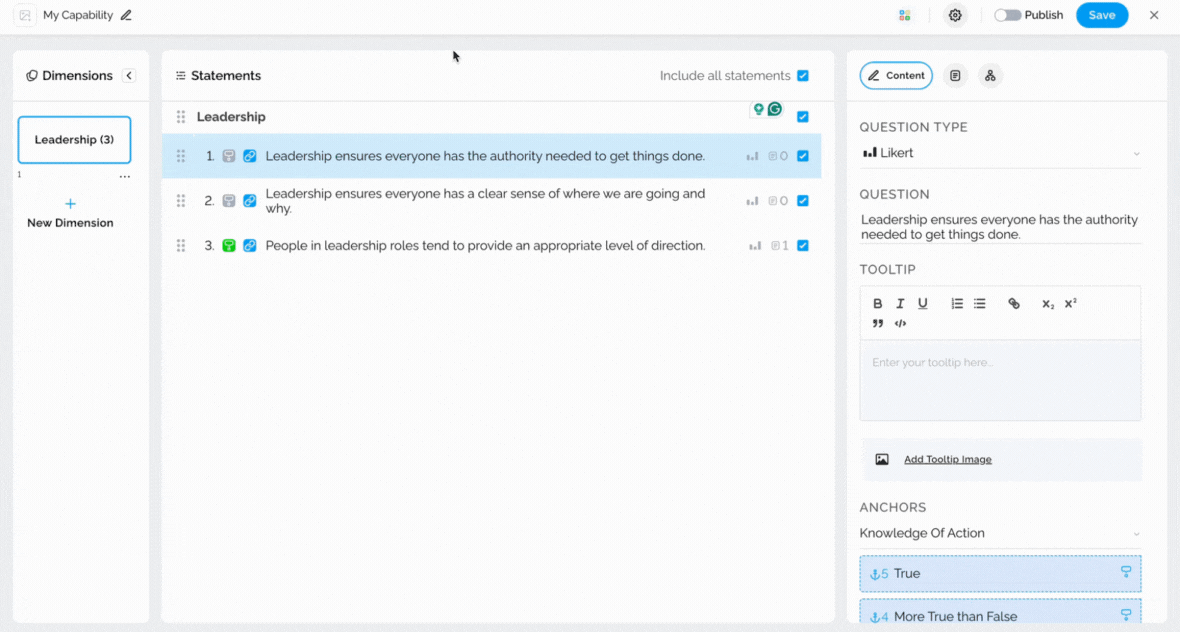Collapse the Dimensions panel chevron
This screenshot has width=1180, height=632.
[129, 75]
